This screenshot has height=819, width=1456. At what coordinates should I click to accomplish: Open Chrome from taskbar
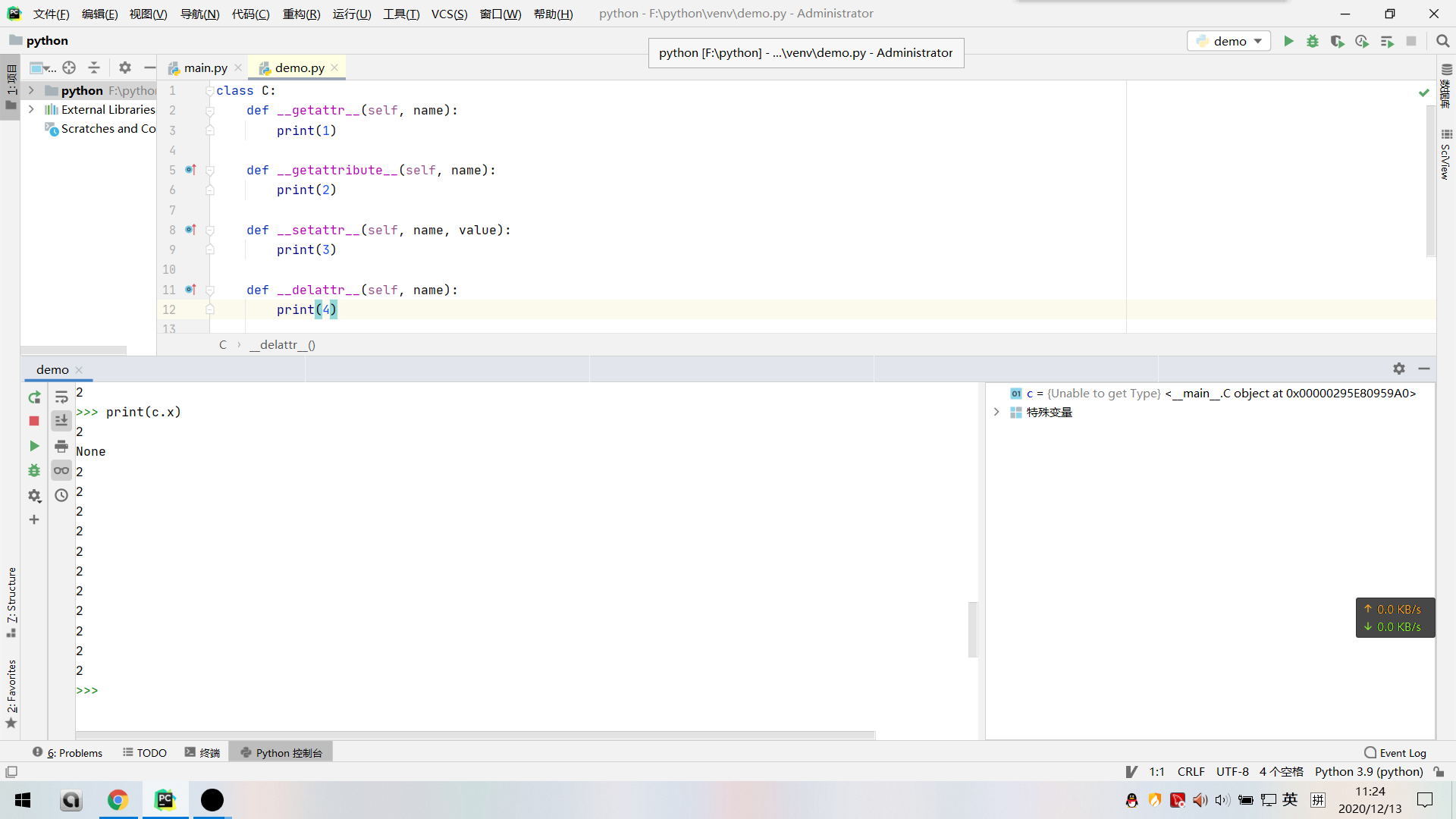pyautogui.click(x=118, y=800)
